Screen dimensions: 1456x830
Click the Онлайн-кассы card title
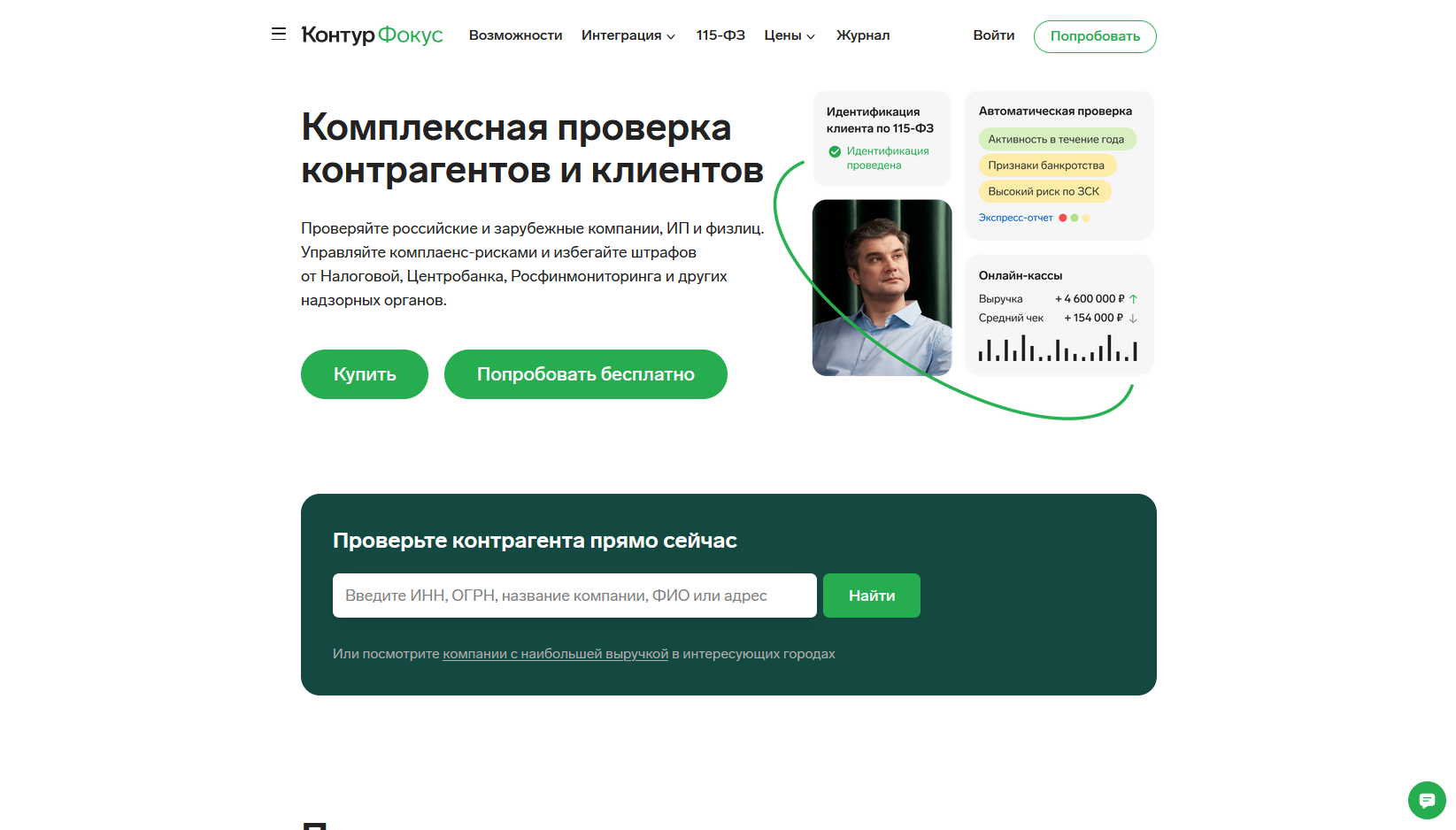(x=1021, y=276)
